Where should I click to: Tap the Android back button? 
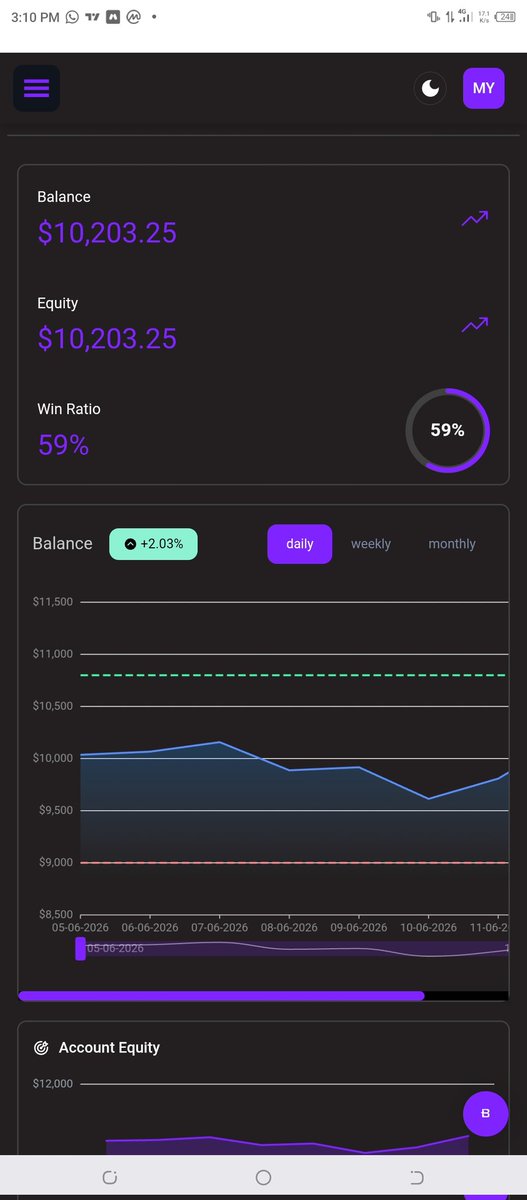click(x=417, y=1177)
